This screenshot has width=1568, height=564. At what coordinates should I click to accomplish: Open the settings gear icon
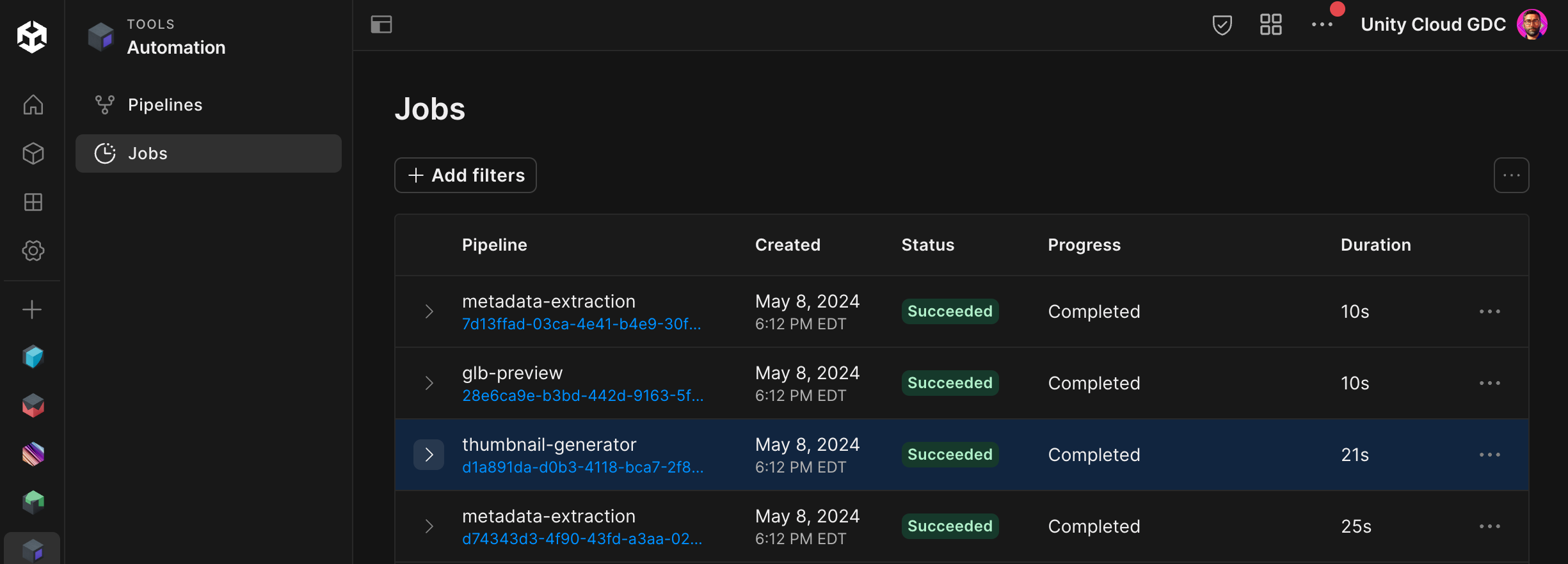[x=33, y=251]
